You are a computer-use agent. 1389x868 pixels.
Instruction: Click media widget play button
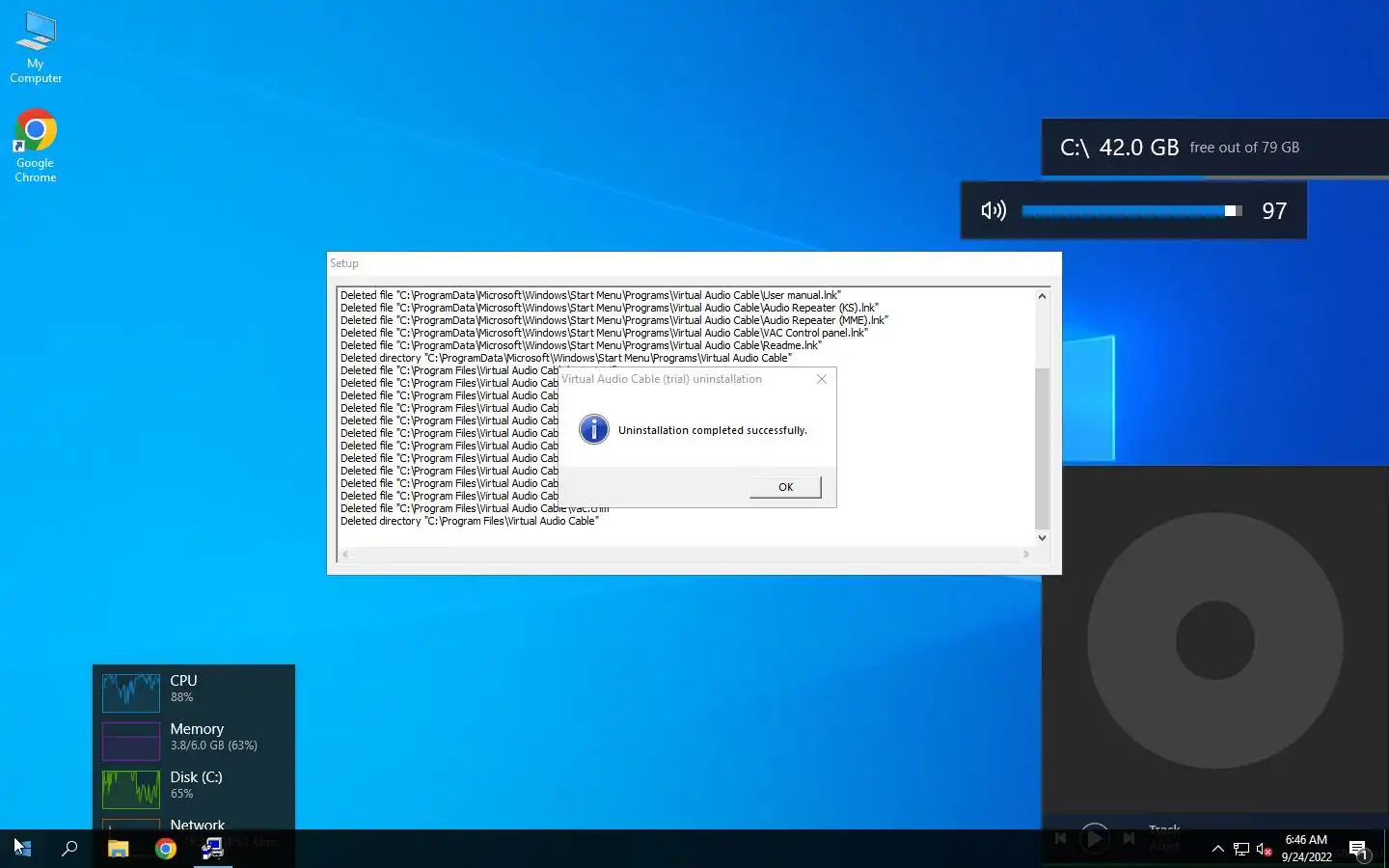[1094, 838]
